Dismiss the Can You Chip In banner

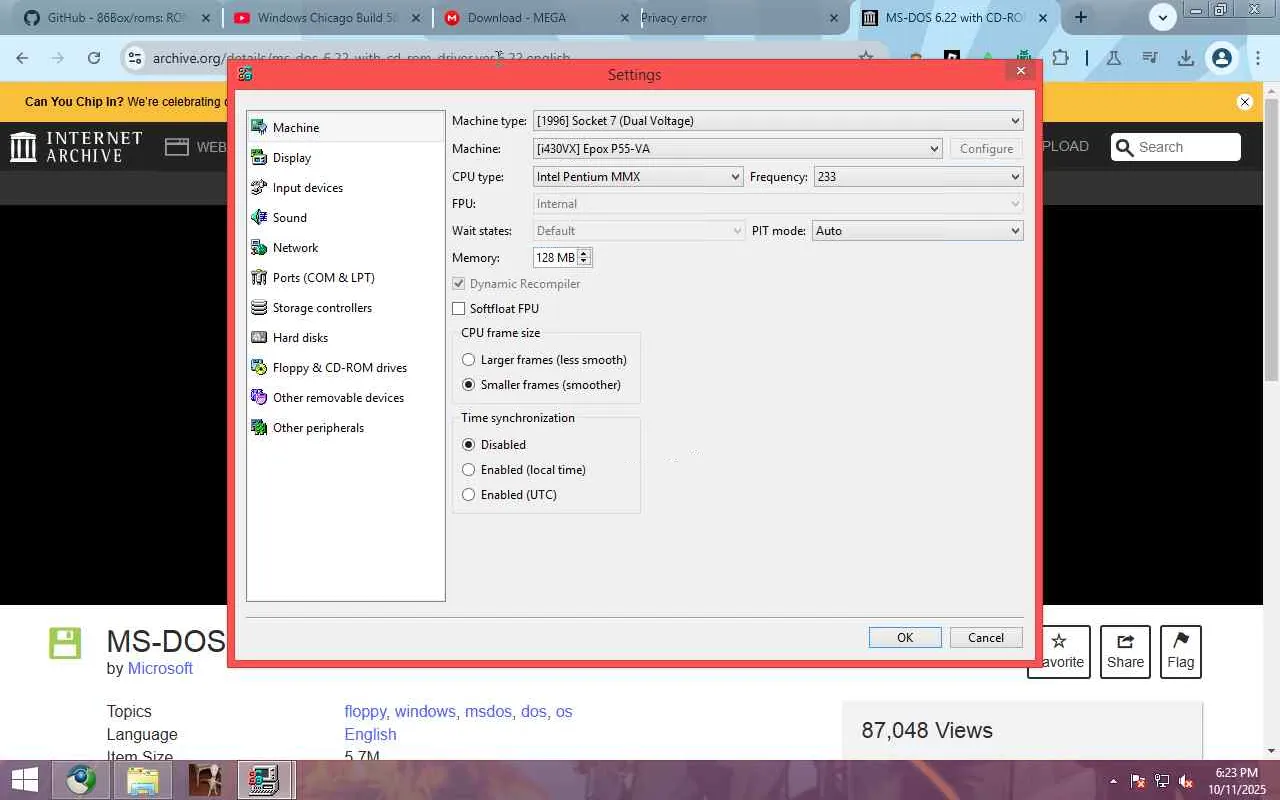[1245, 102]
